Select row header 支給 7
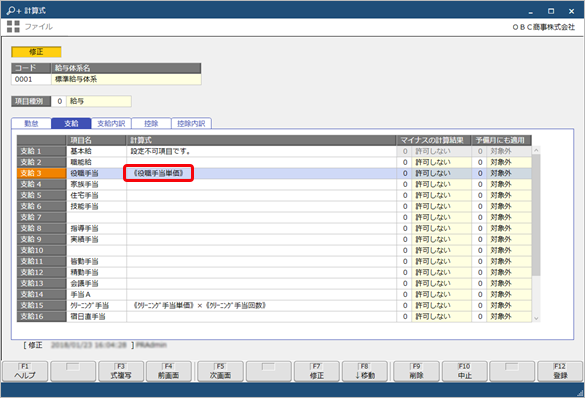The image size is (585, 398). tap(41, 217)
